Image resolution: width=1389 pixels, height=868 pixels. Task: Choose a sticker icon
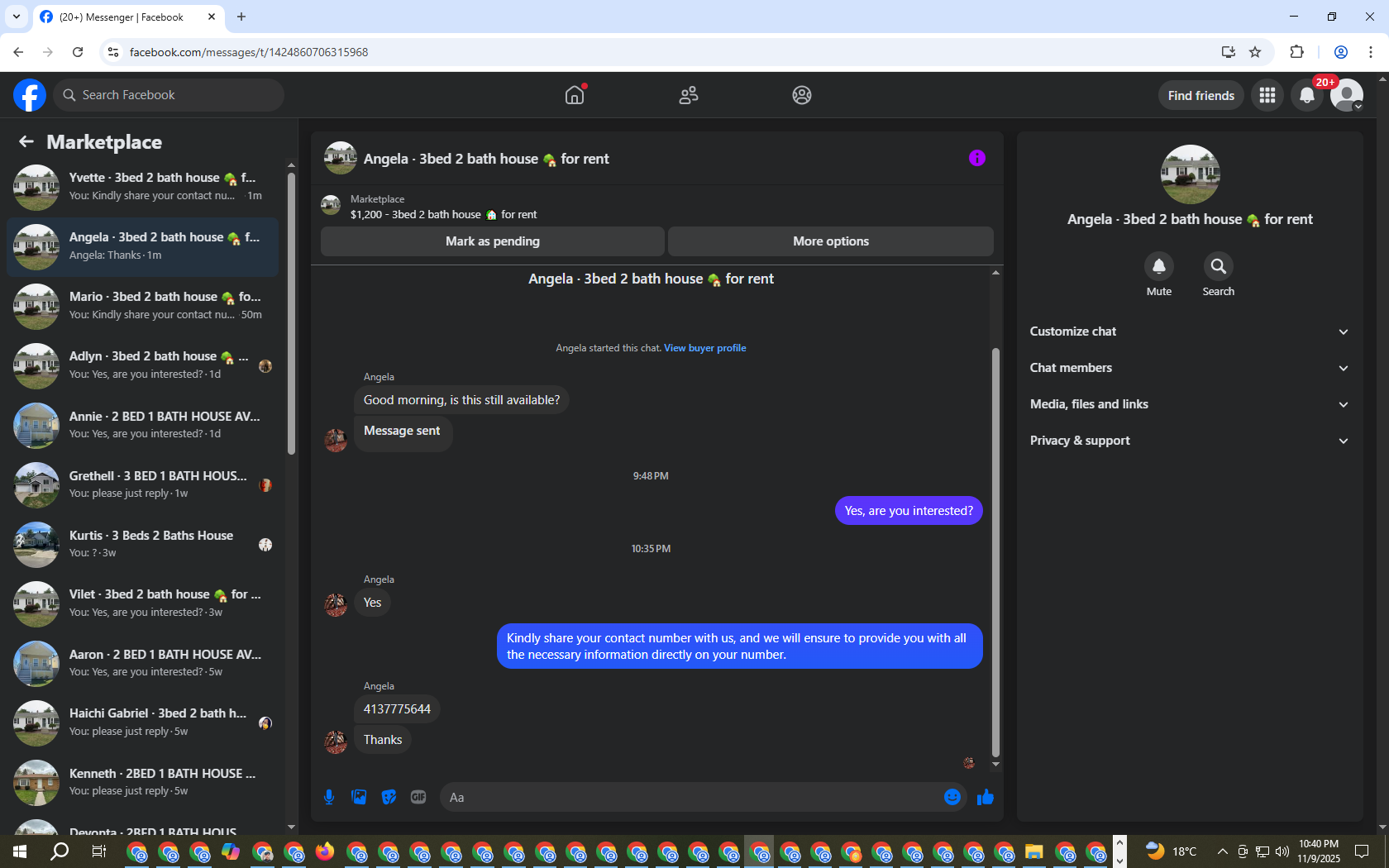[x=389, y=797]
